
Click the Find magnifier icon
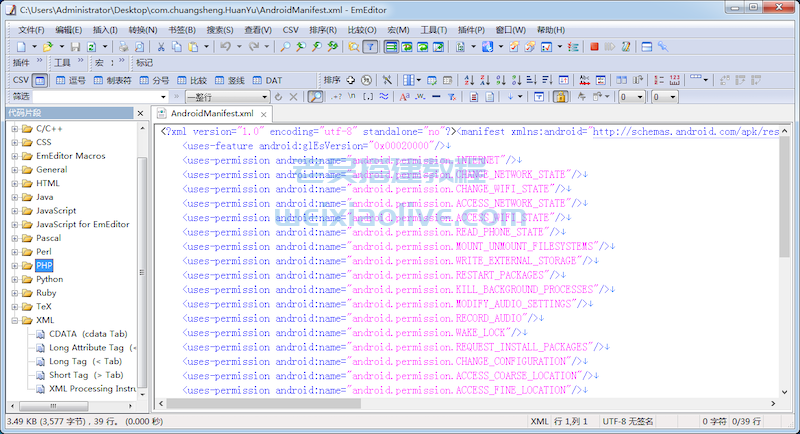click(x=285, y=47)
